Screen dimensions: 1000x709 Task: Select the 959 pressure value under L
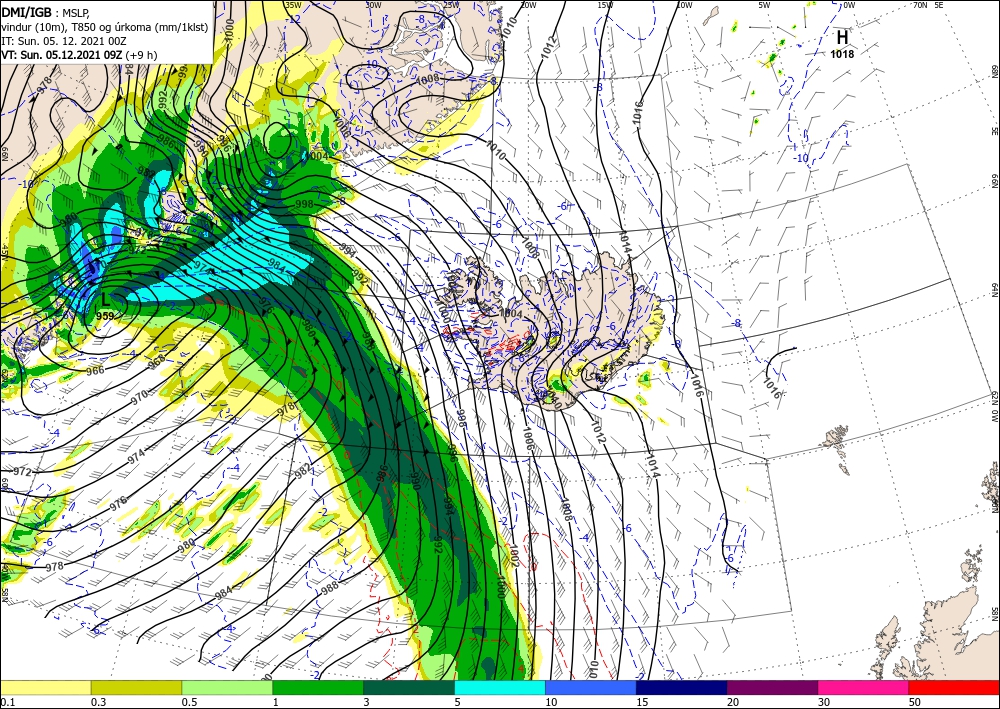tap(105, 316)
